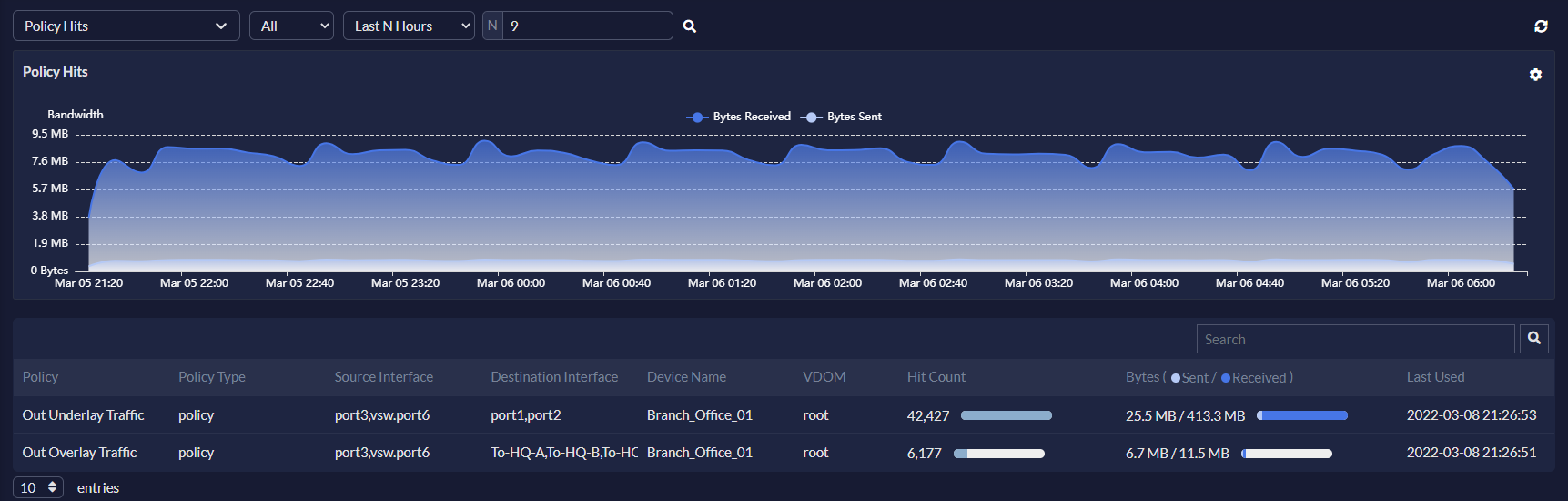Screen dimensions: 1568x501
Task: Click the search magnifier next to N field
Action: coord(690,26)
